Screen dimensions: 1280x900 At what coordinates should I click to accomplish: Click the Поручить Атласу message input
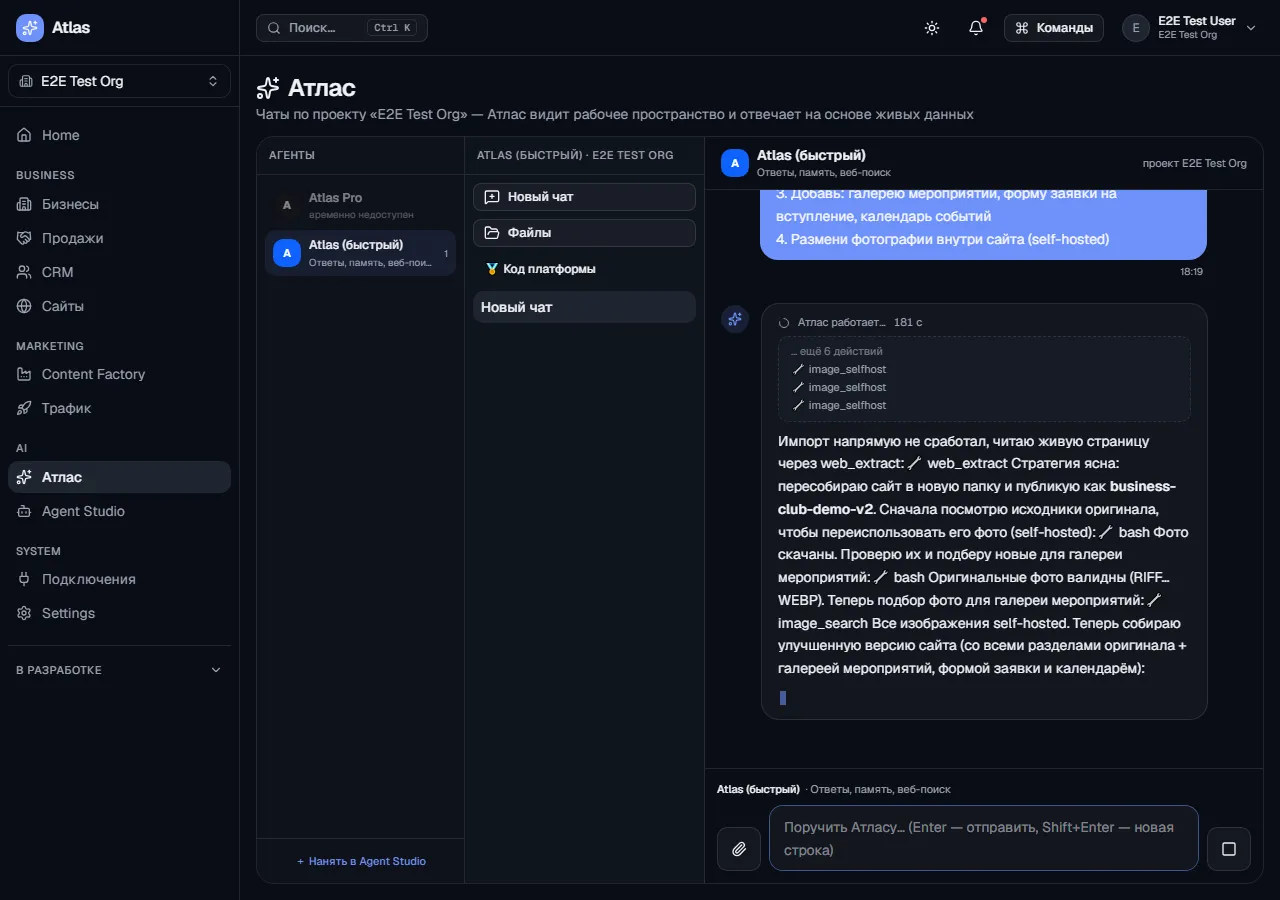point(984,838)
